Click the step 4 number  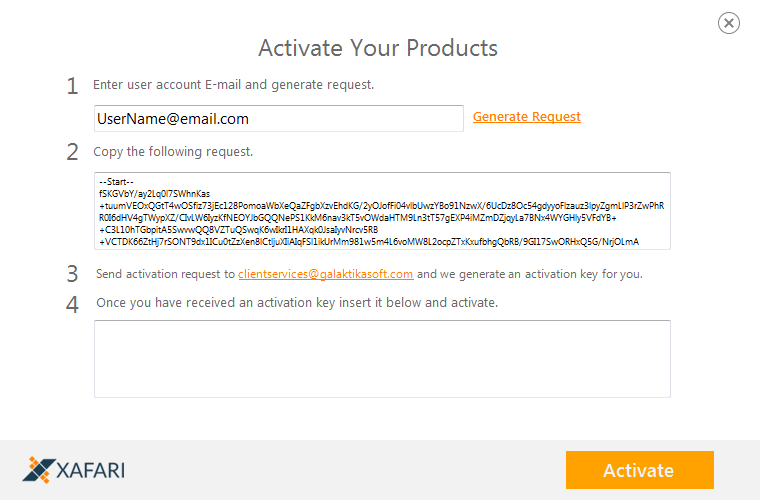pos(72,305)
